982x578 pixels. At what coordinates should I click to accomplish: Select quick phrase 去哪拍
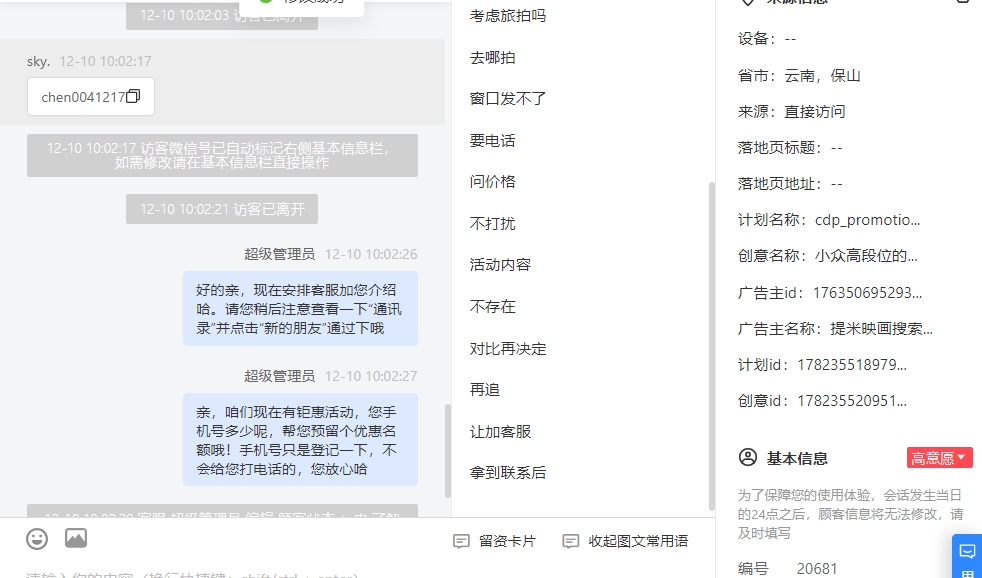tap(492, 58)
